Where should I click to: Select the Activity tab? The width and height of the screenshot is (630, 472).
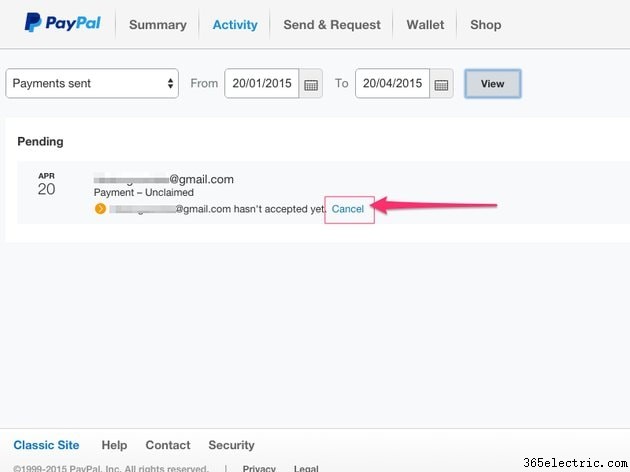click(x=235, y=25)
